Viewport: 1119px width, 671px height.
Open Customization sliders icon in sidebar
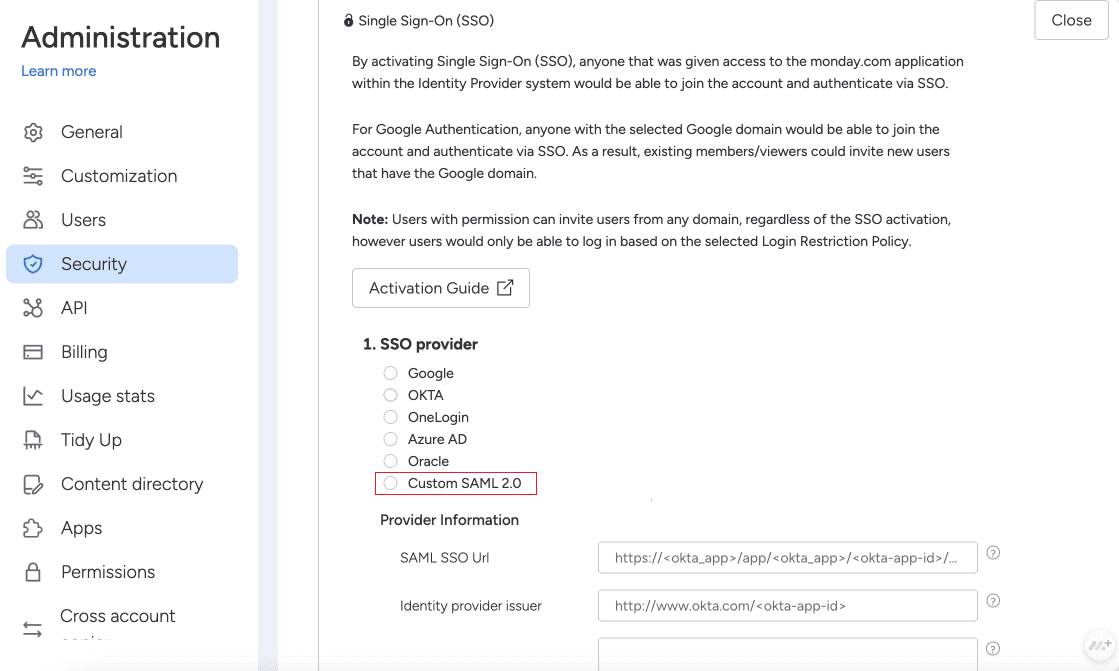coord(33,176)
